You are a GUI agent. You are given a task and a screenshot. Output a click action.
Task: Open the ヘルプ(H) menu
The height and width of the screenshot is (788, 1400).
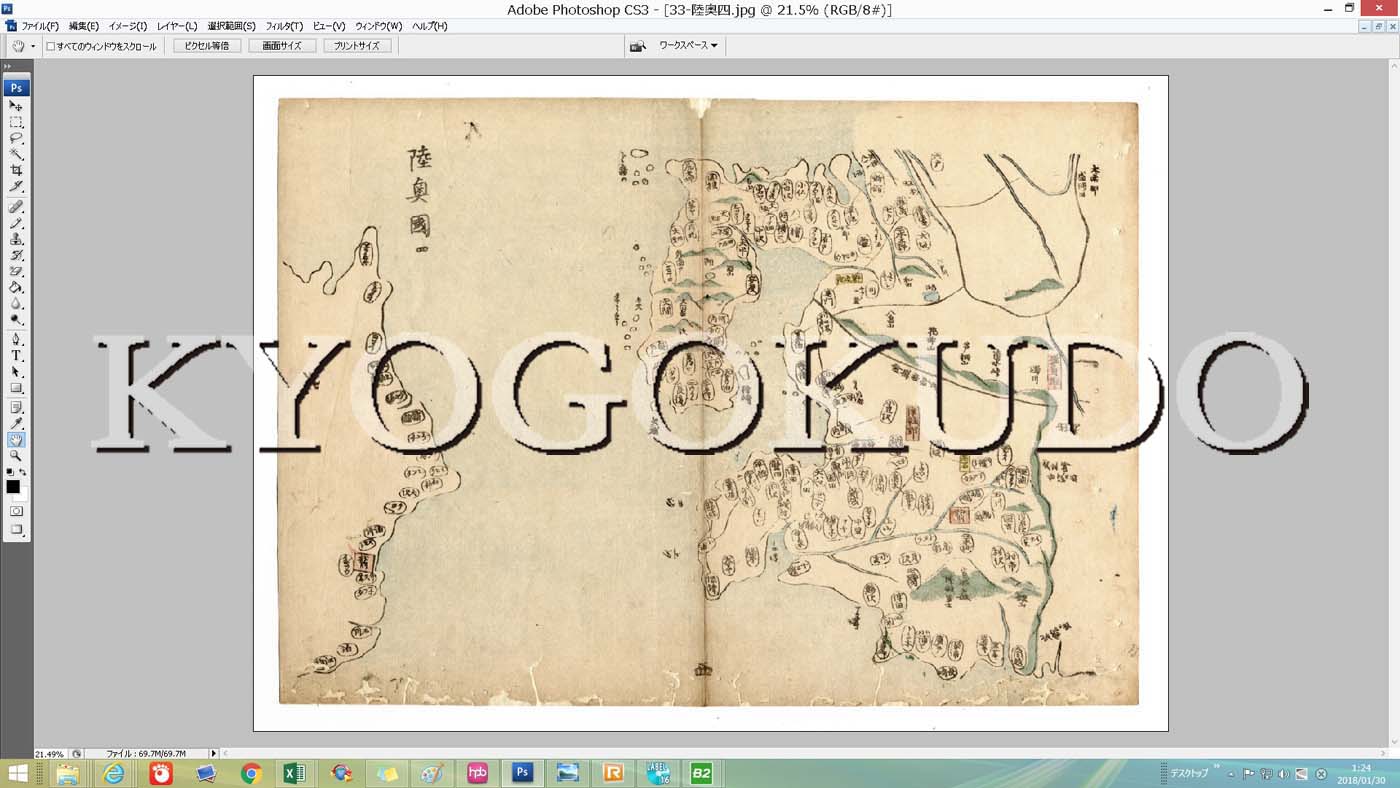point(430,26)
